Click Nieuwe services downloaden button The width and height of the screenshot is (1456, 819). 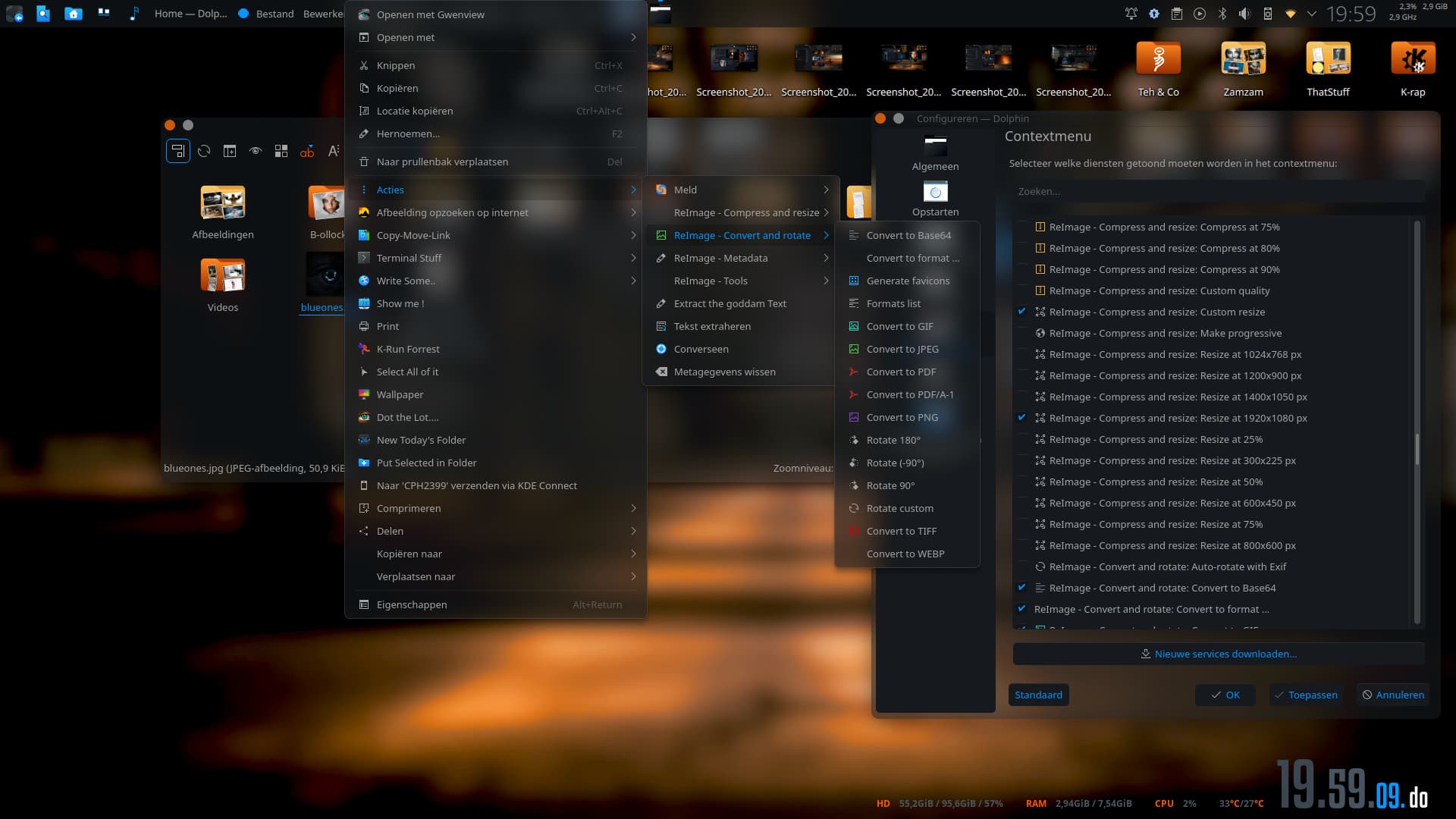tap(1218, 654)
